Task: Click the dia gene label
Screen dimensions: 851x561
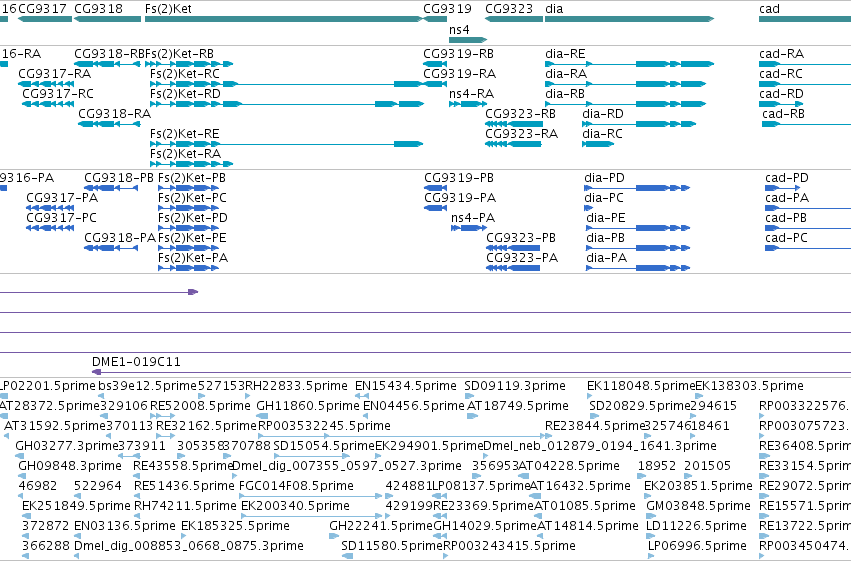Action: point(554,9)
